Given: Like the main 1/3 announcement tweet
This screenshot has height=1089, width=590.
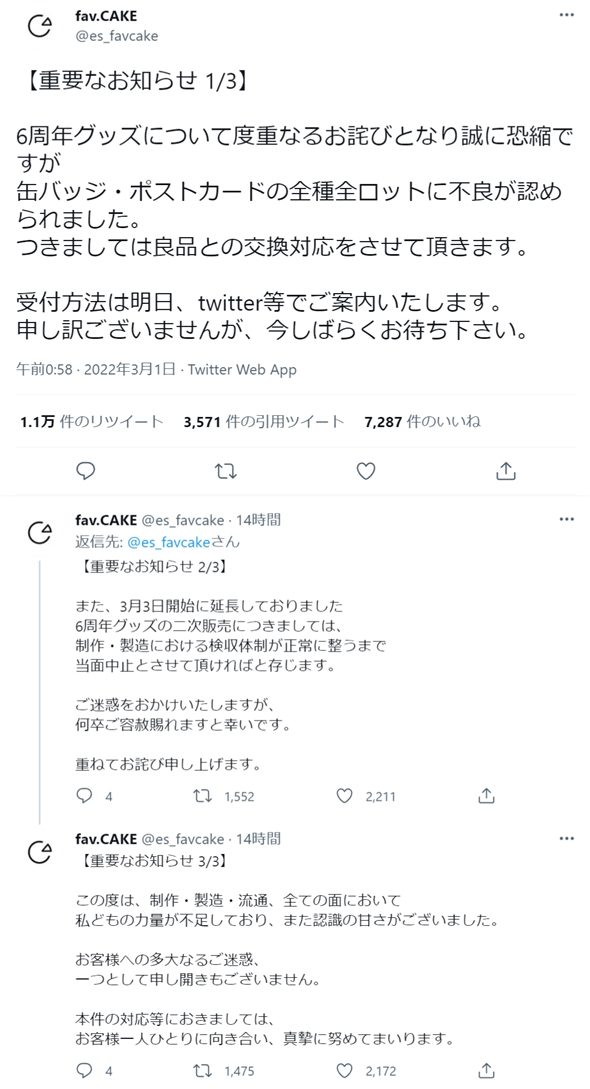Looking at the screenshot, I should [366, 472].
